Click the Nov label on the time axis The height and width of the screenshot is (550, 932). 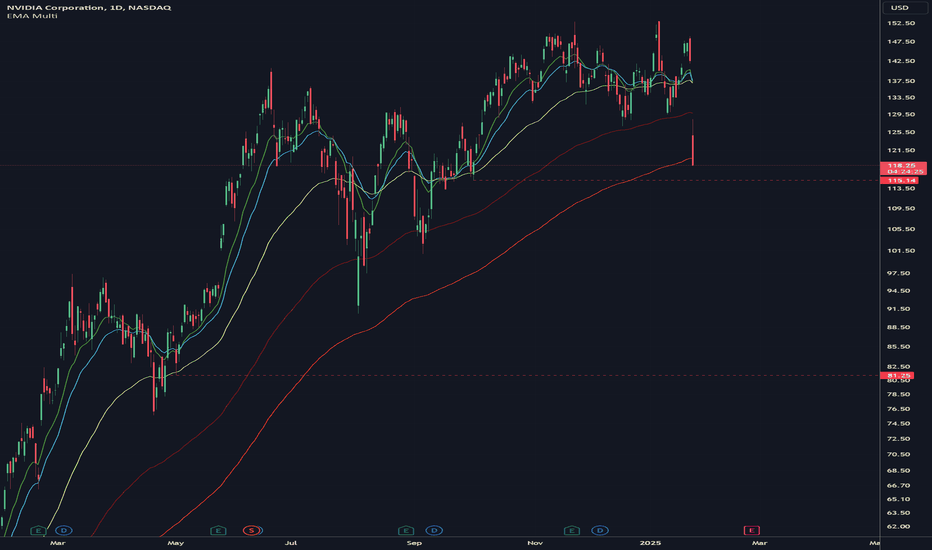[x=535, y=543]
